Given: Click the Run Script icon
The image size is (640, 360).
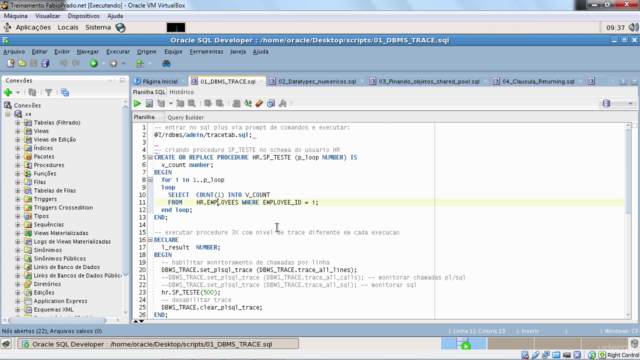Looking at the screenshot, I should pyautogui.click(x=149, y=103).
